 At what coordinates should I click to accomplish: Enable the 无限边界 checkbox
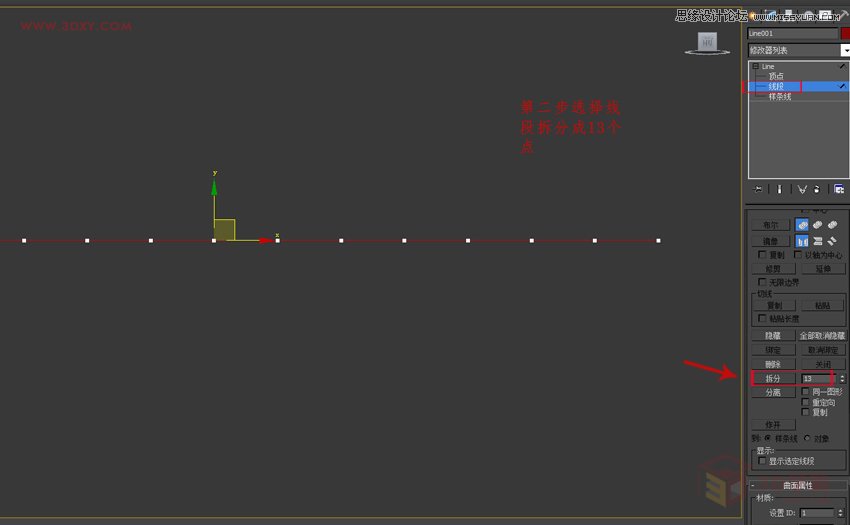(x=762, y=283)
